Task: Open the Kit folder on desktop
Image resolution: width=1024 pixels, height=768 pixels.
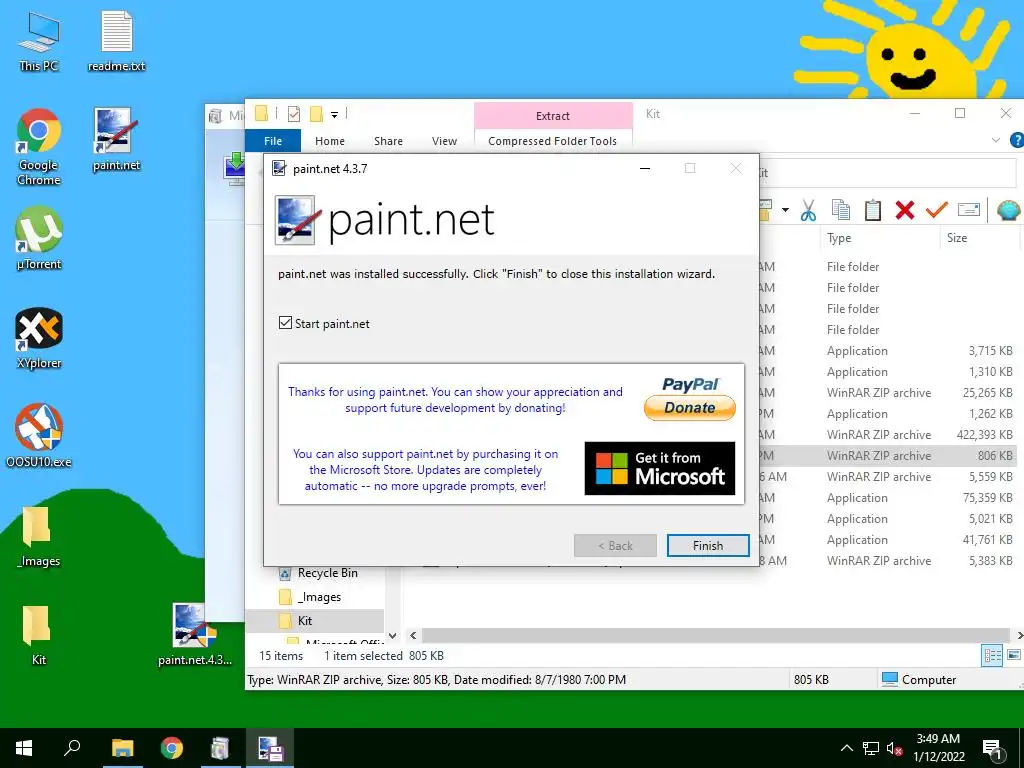Action: click(38, 633)
